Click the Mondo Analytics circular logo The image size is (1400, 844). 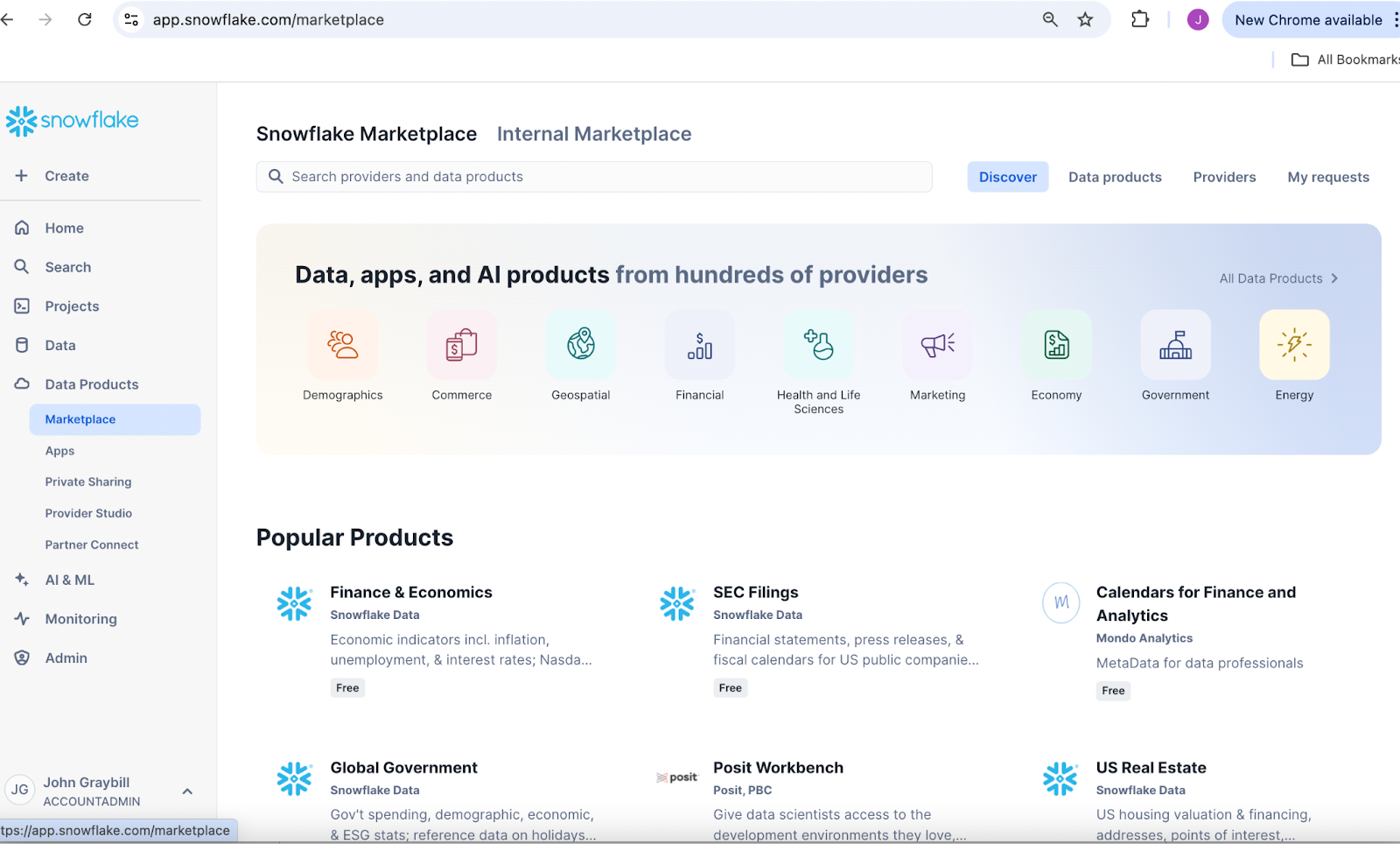pyautogui.click(x=1060, y=603)
